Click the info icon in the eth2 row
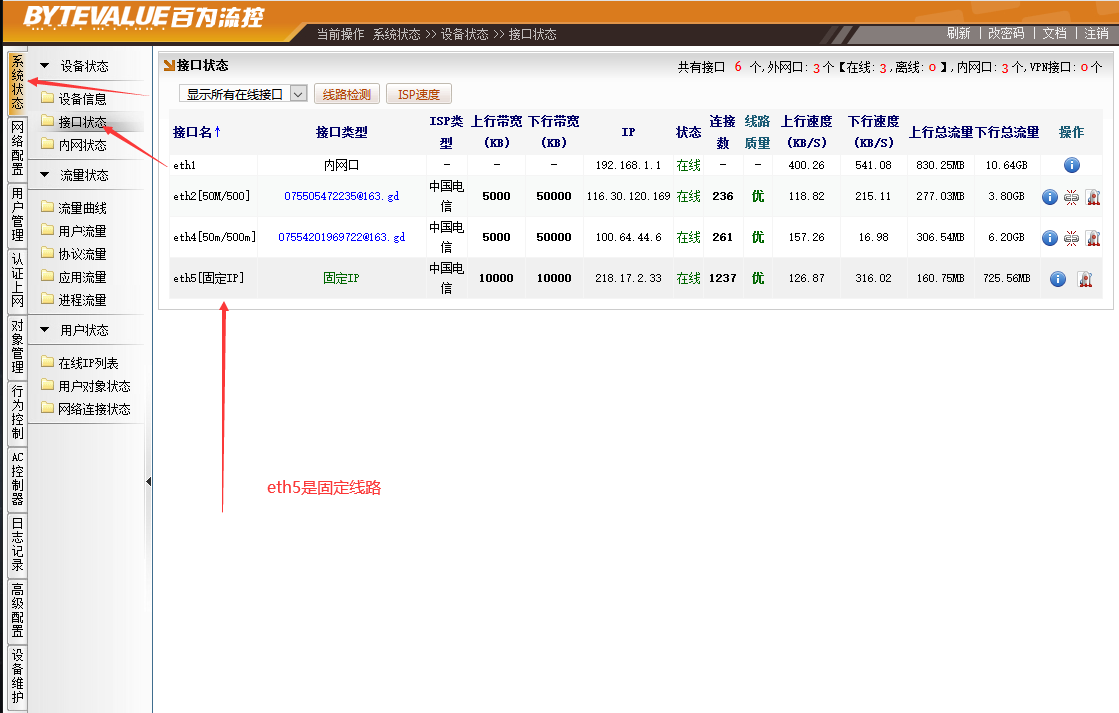 [x=1049, y=197]
